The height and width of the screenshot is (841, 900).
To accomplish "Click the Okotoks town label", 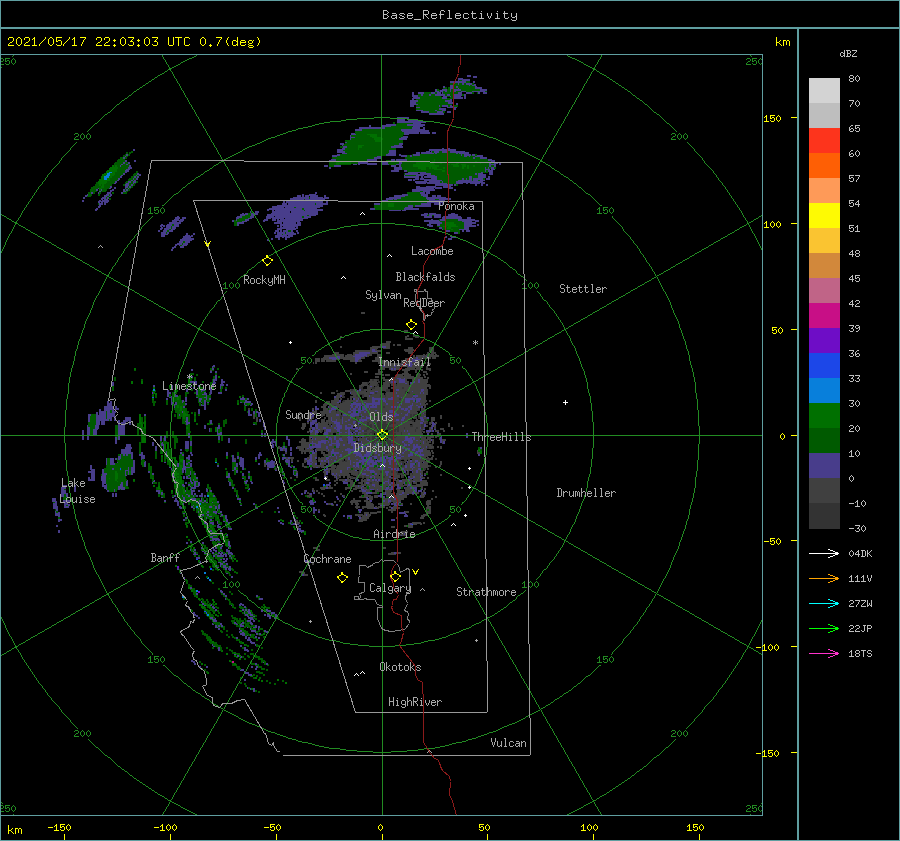I will (x=400, y=667).
